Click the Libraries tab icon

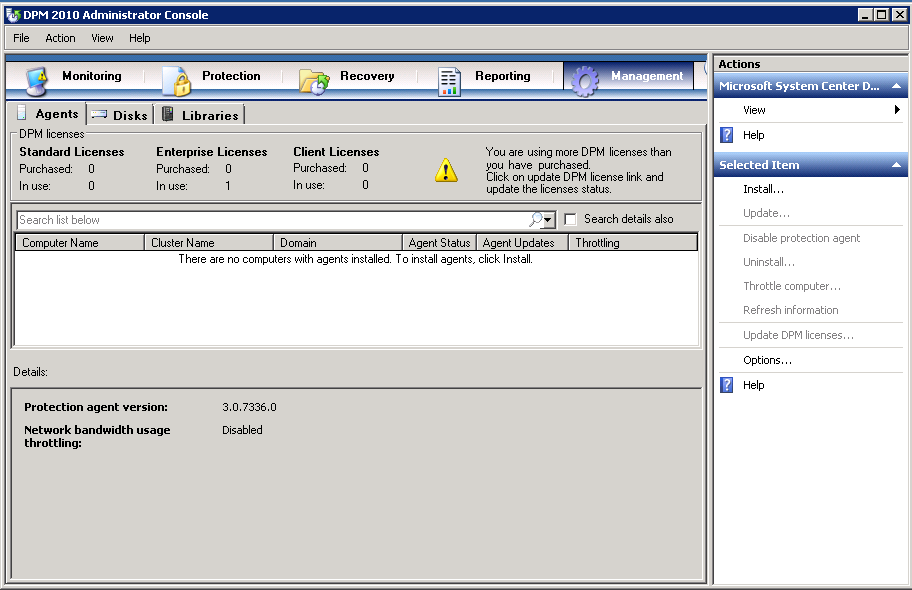[x=168, y=114]
